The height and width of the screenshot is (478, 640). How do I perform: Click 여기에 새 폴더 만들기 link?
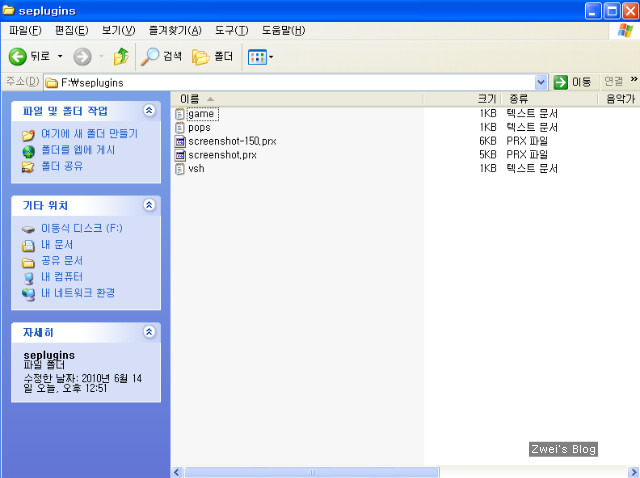tap(89, 133)
